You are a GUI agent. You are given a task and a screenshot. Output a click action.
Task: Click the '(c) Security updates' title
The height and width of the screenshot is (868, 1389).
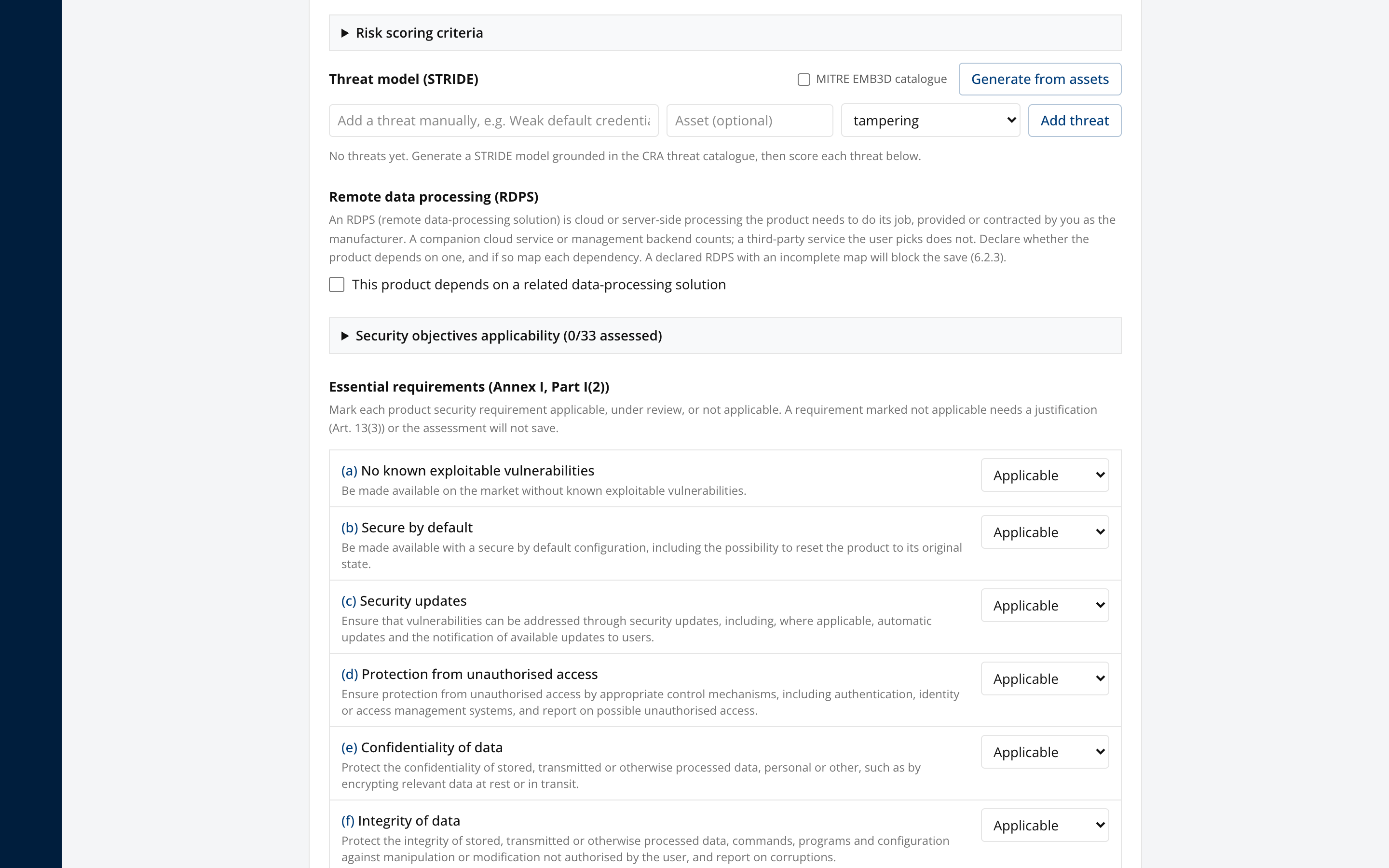coord(404,601)
